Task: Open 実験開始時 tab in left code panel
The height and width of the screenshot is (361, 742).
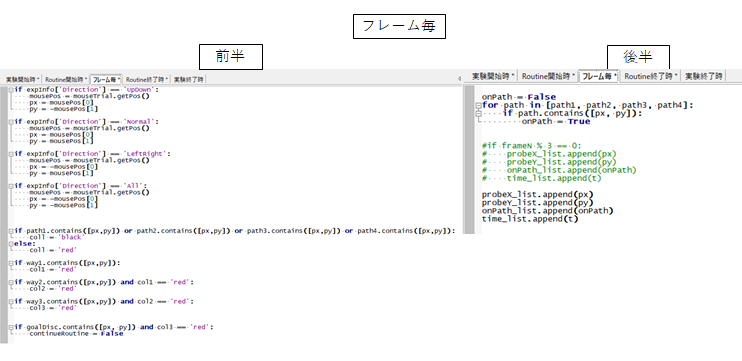Action: [23, 79]
